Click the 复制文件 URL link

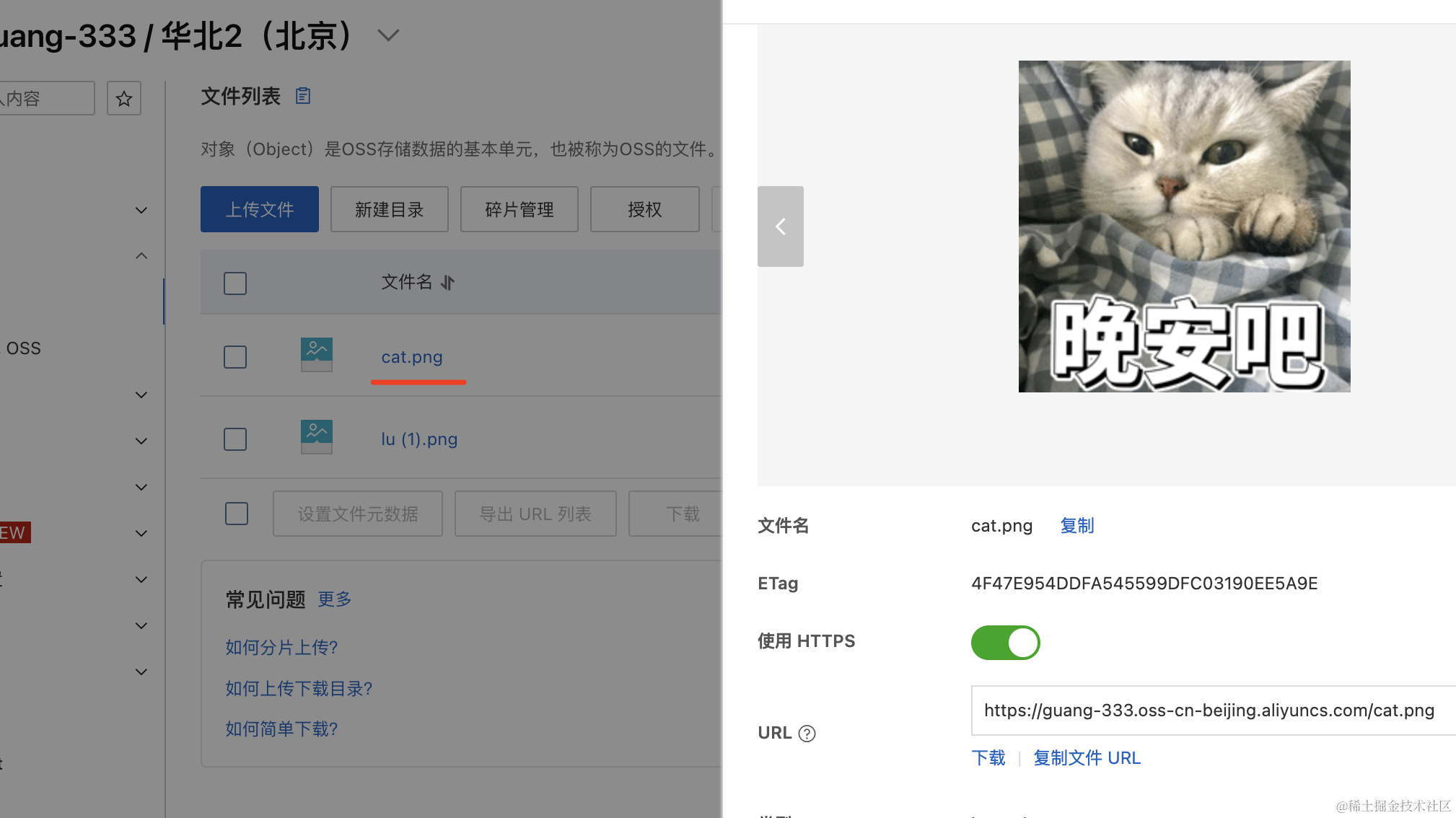(1087, 757)
